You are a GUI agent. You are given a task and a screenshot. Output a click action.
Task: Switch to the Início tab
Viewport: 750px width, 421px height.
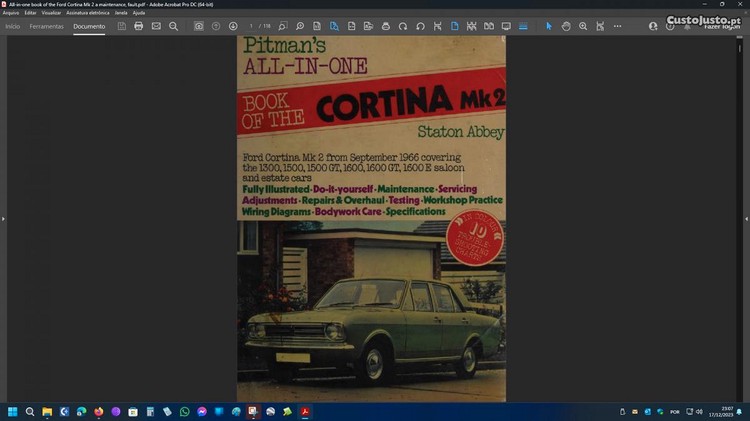[x=13, y=26]
